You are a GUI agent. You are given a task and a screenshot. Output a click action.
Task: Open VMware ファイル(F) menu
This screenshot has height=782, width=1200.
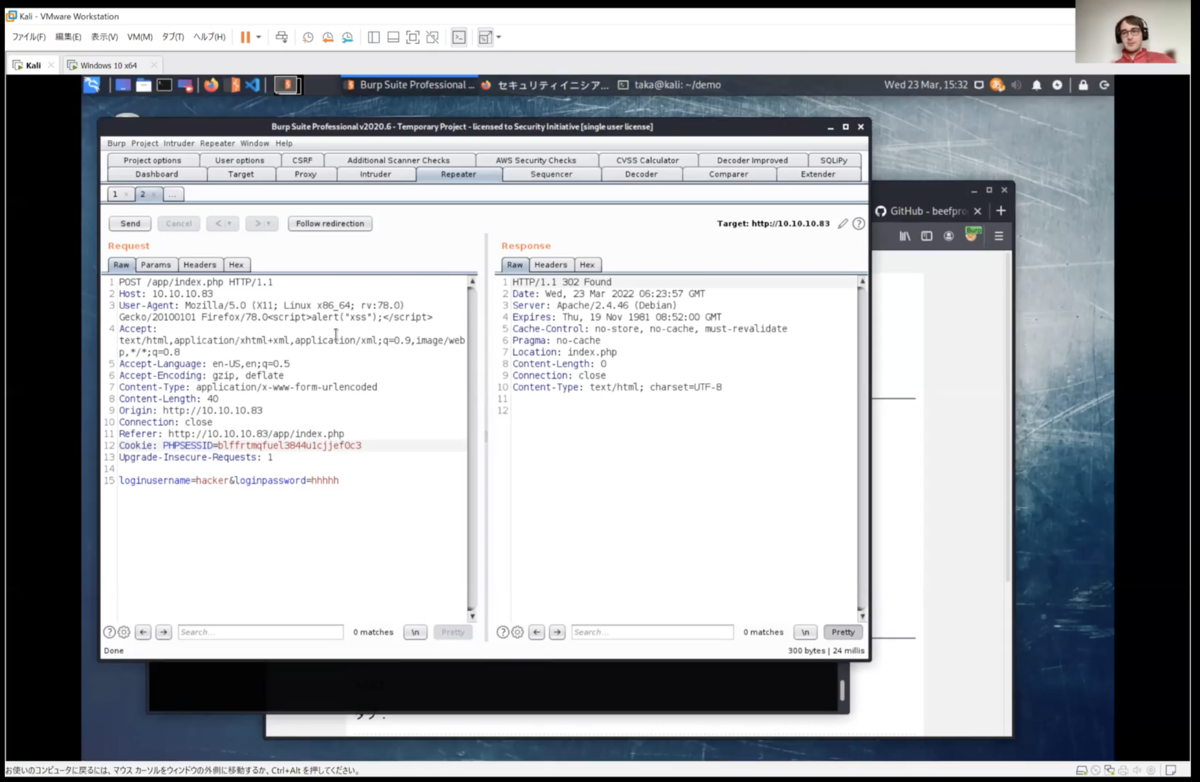tap(28, 37)
